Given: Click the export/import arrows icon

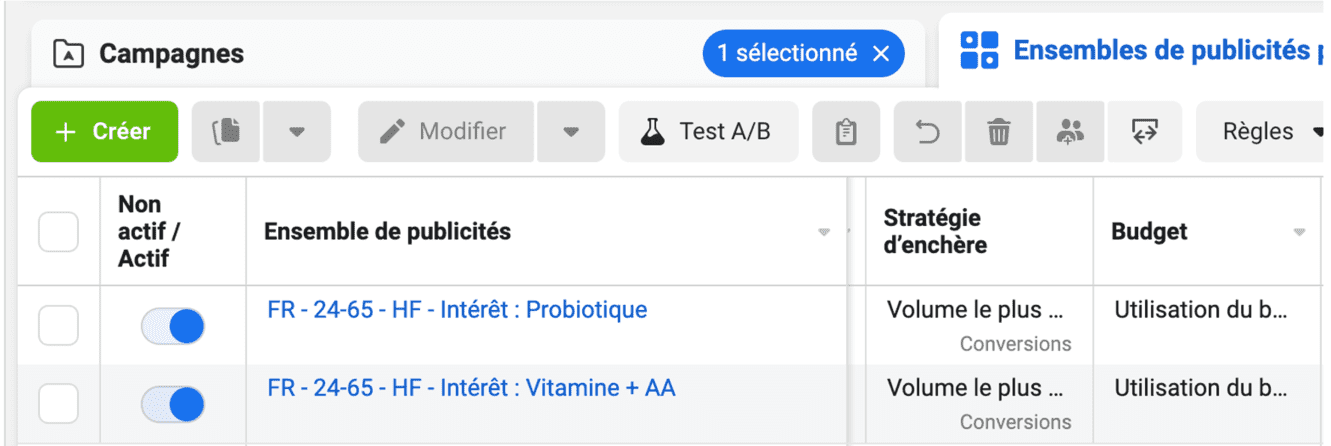Looking at the screenshot, I should pyautogui.click(x=1144, y=131).
